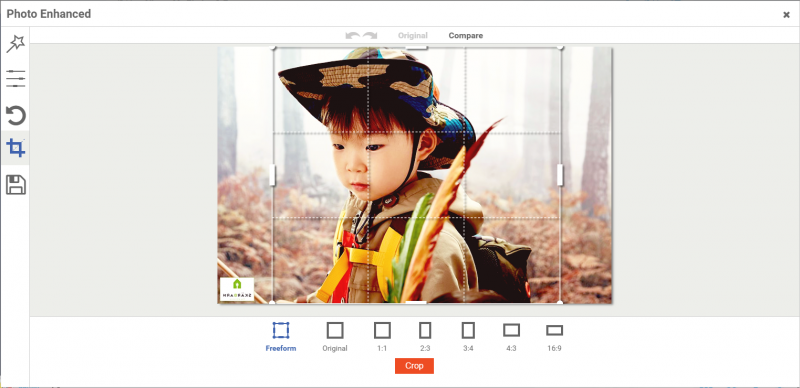
Task: Select the 2:3 crop ratio
Action: point(425,336)
